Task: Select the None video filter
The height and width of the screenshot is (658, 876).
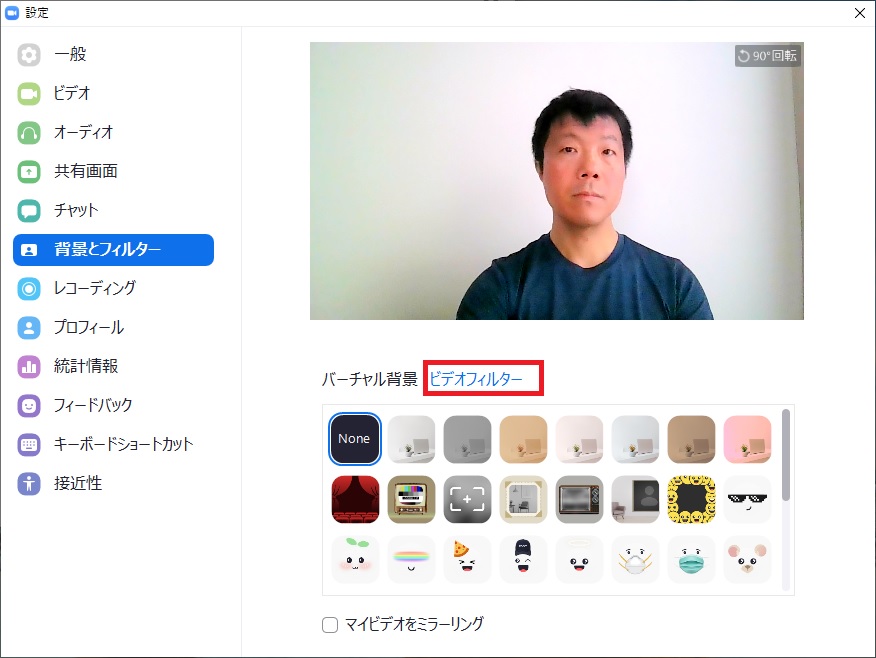Action: click(355, 439)
